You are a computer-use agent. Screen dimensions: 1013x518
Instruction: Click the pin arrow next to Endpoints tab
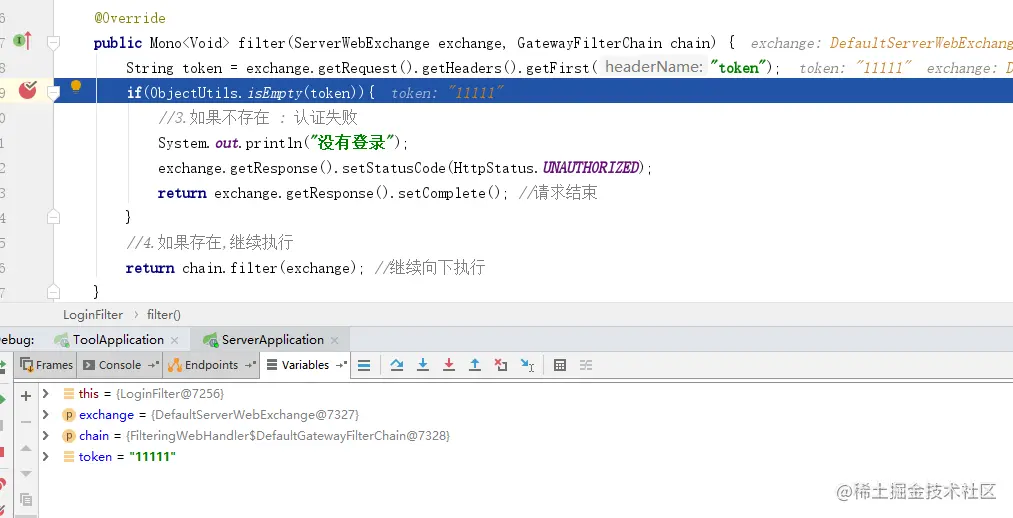(x=251, y=365)
